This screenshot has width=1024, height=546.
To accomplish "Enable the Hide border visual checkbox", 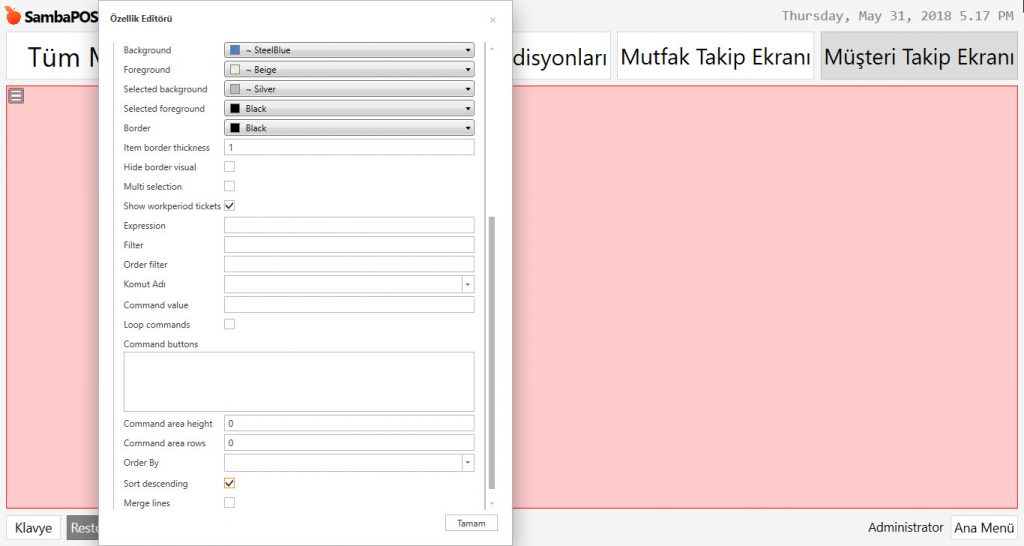I will pos(230,167).
